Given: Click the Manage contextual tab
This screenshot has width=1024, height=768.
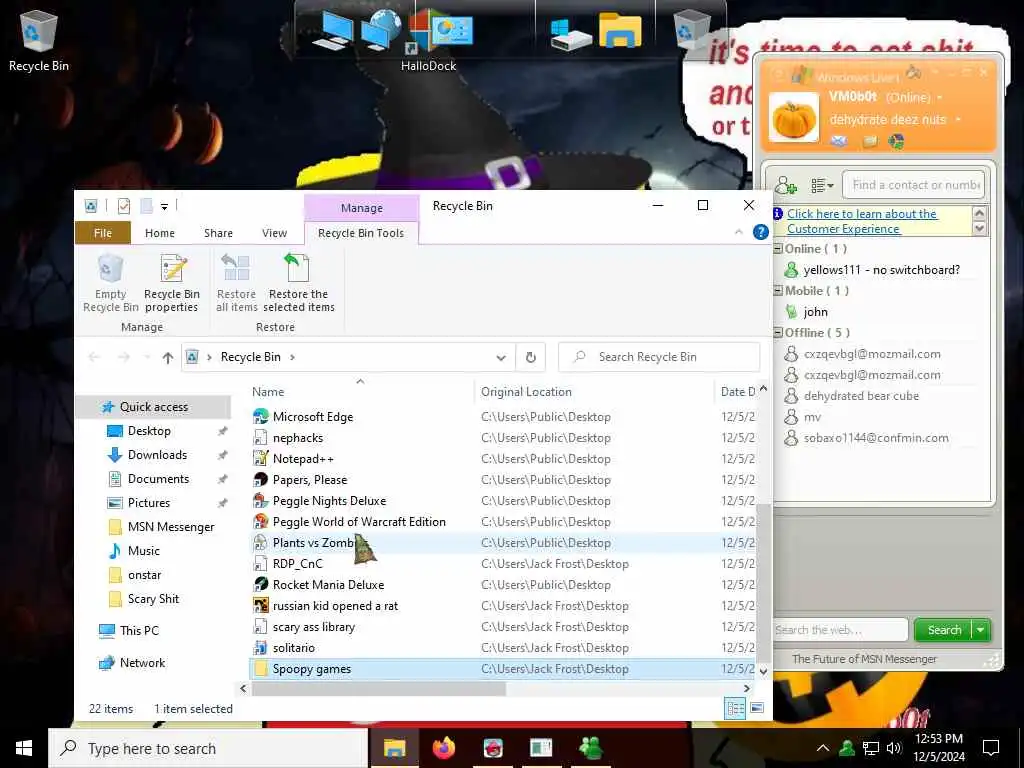Looking at the screenshot, I should tap(361, 208).
